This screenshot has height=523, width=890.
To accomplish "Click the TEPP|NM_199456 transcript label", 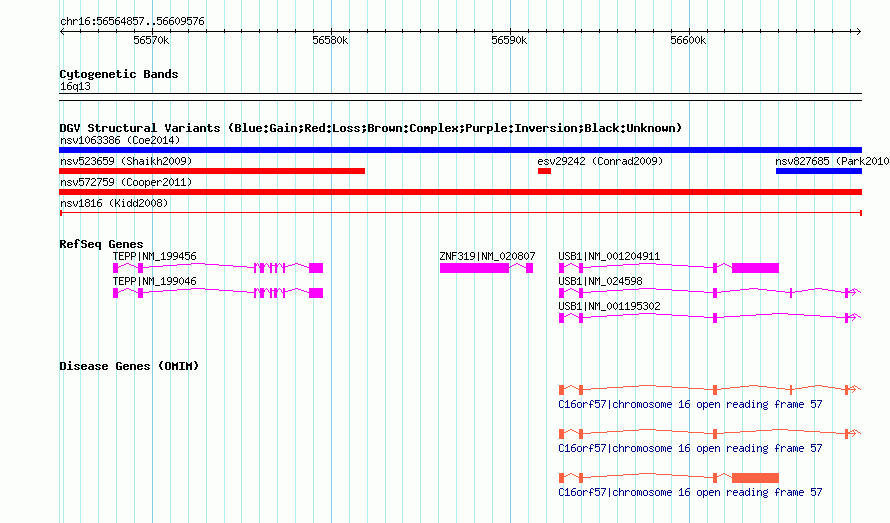I will pos(154,256).
